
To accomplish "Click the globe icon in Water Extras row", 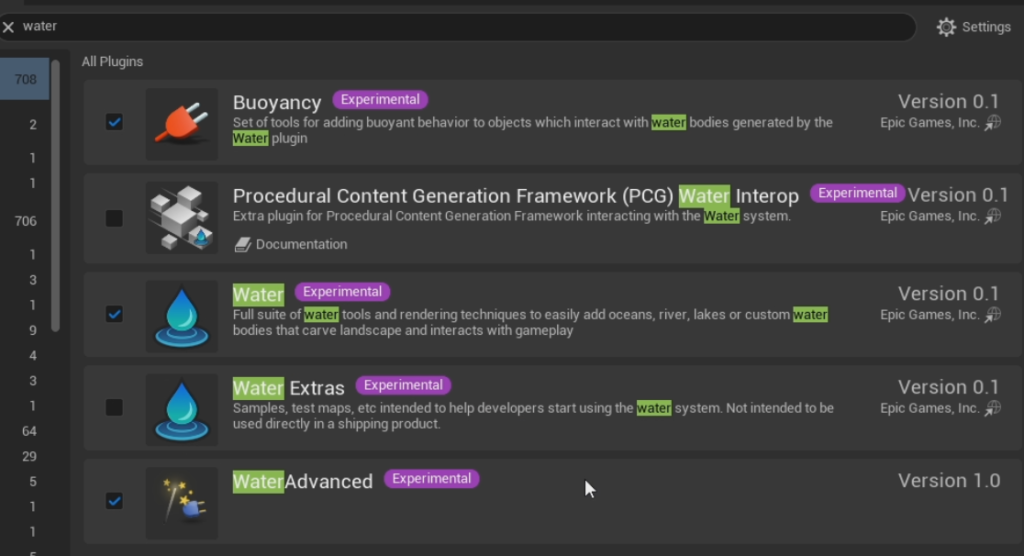I will [993, 408].
